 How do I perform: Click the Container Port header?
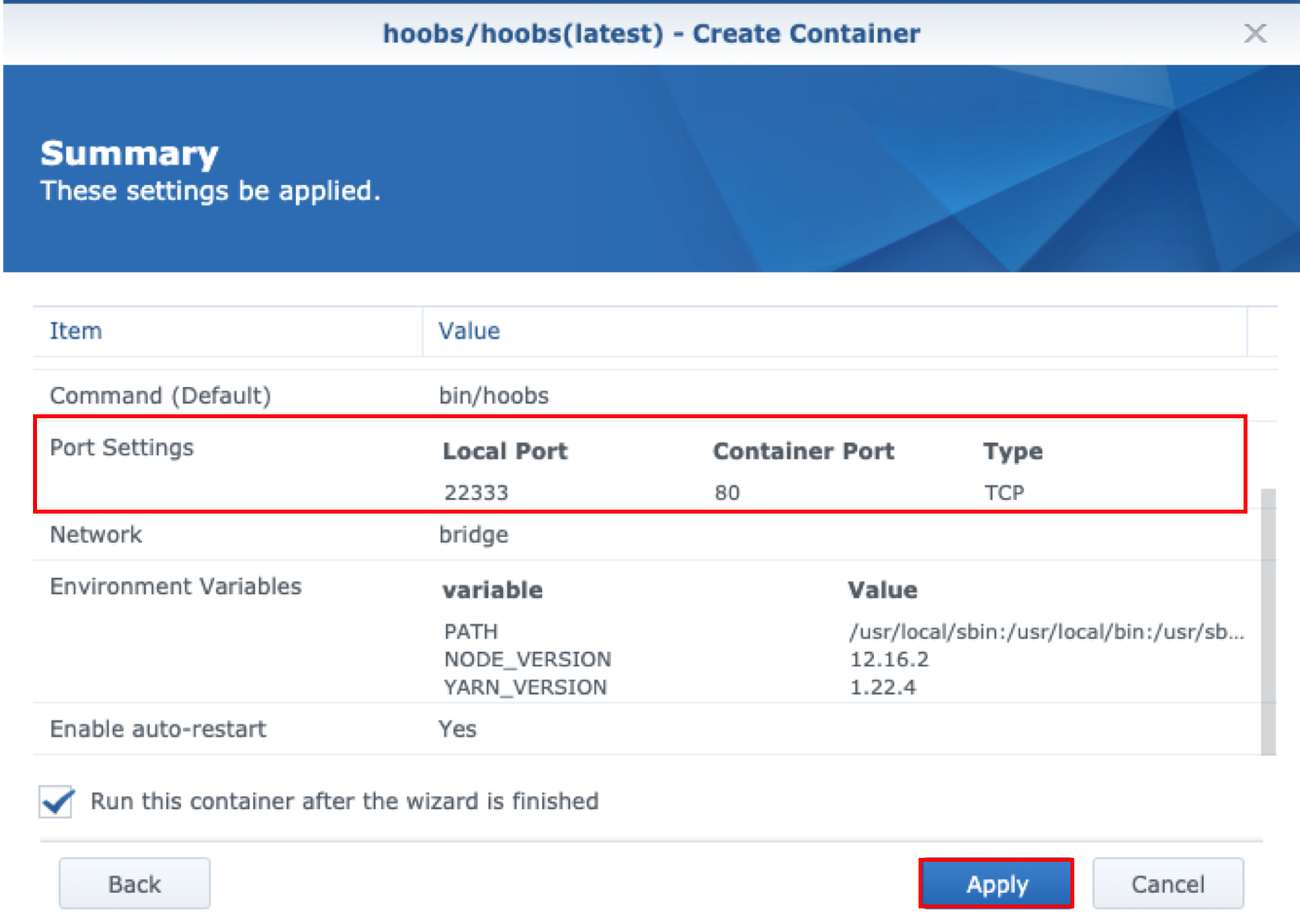pos(804,451)
